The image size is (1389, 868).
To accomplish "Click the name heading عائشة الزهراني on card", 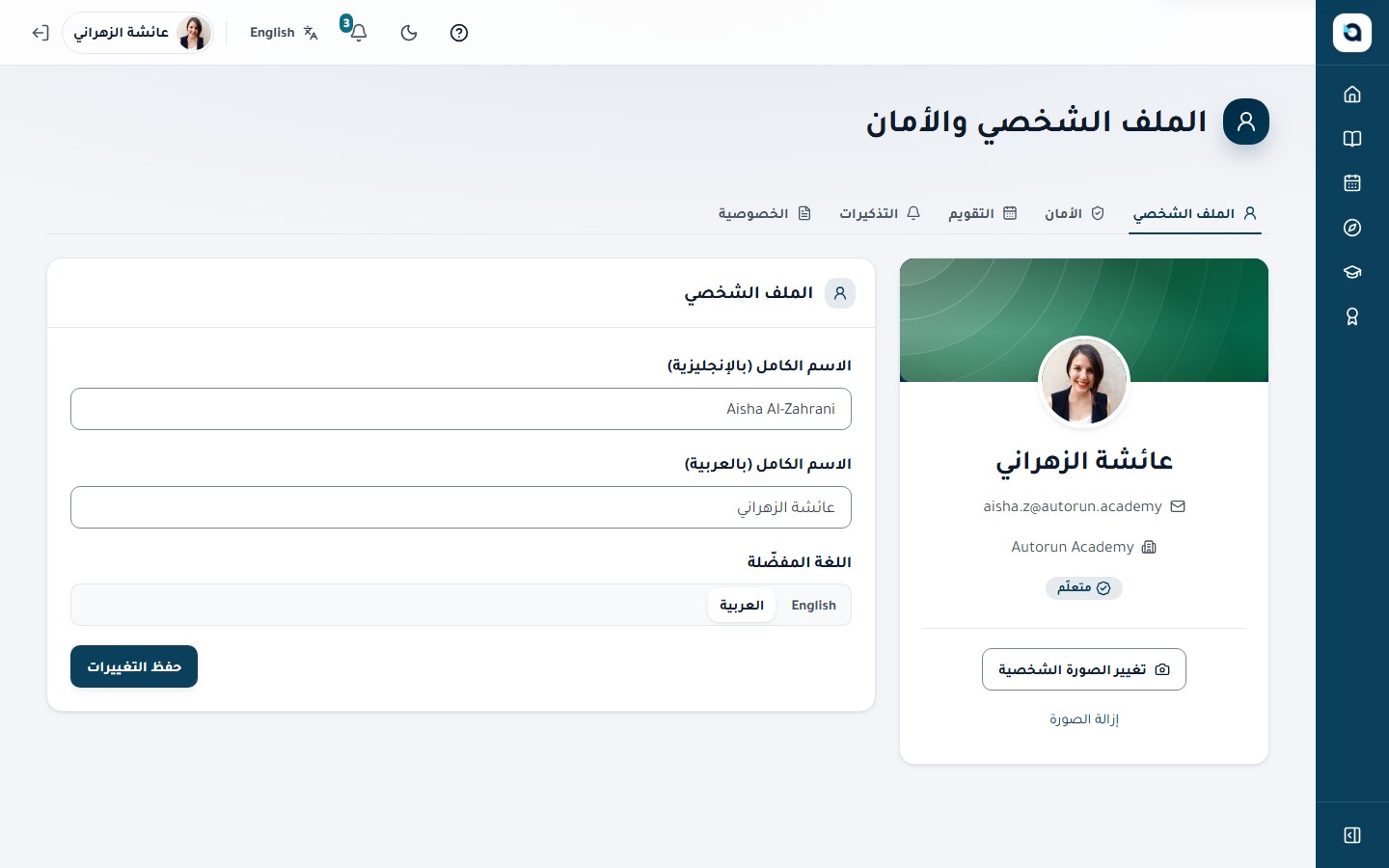I will click(x=1084, y=462).
